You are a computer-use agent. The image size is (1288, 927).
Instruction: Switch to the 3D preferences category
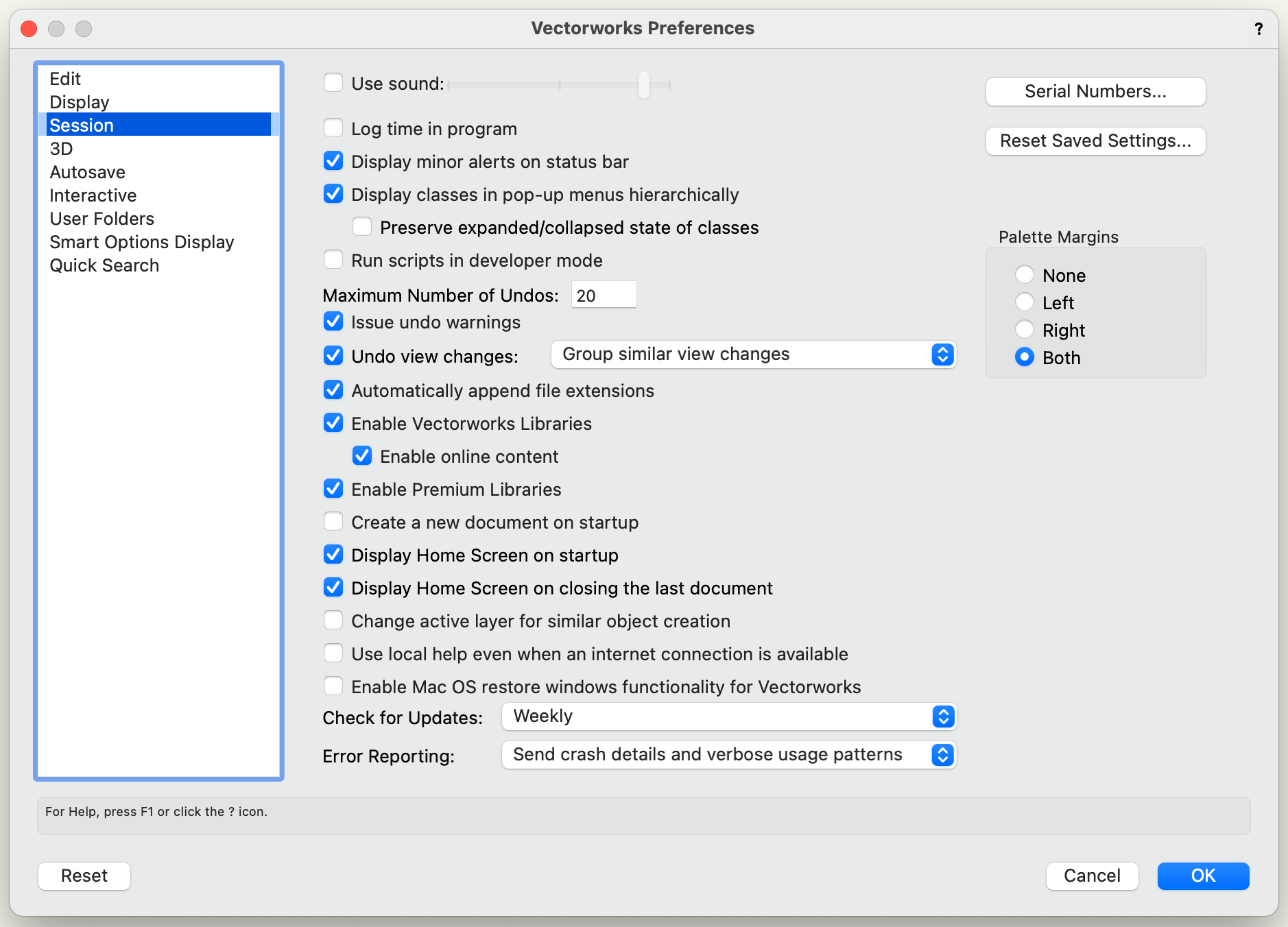[159, 149]
